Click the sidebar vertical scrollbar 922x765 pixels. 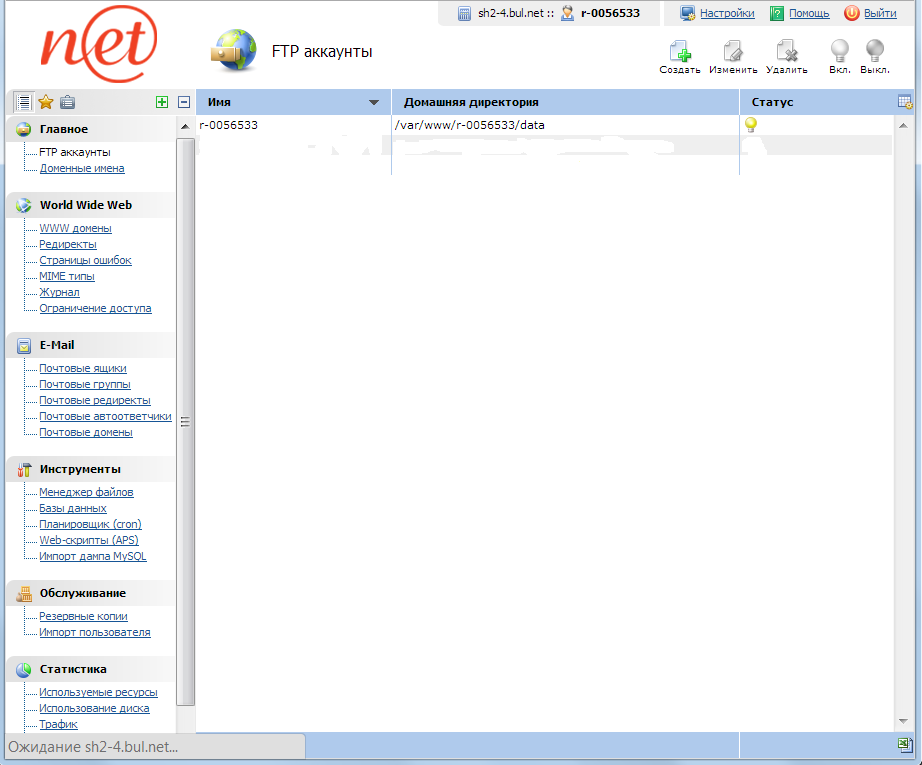click(x=185, y=422)
